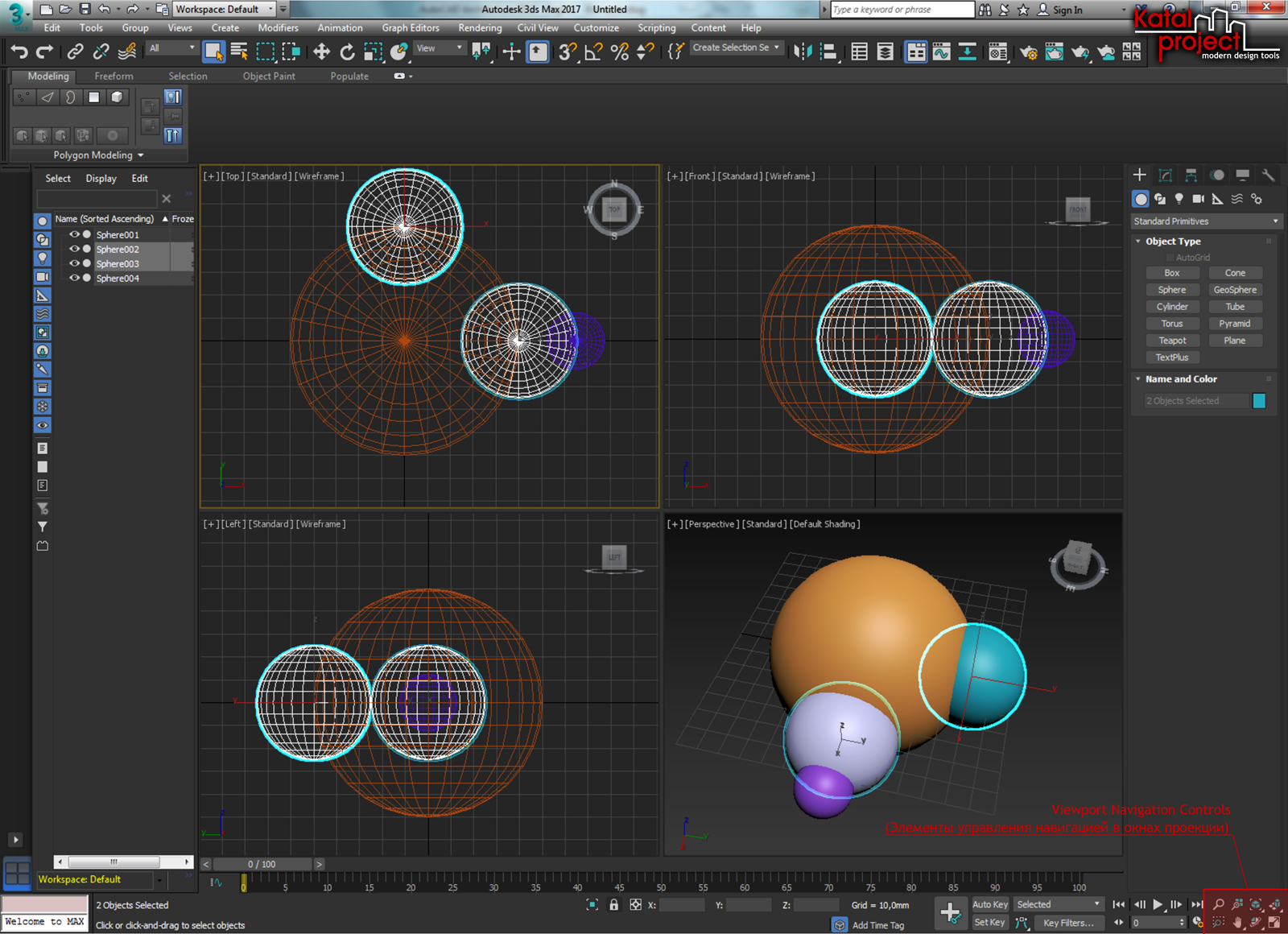The image size is (1288, 934).
Task: Open the Rendering menu
Action: click(480, 27)
